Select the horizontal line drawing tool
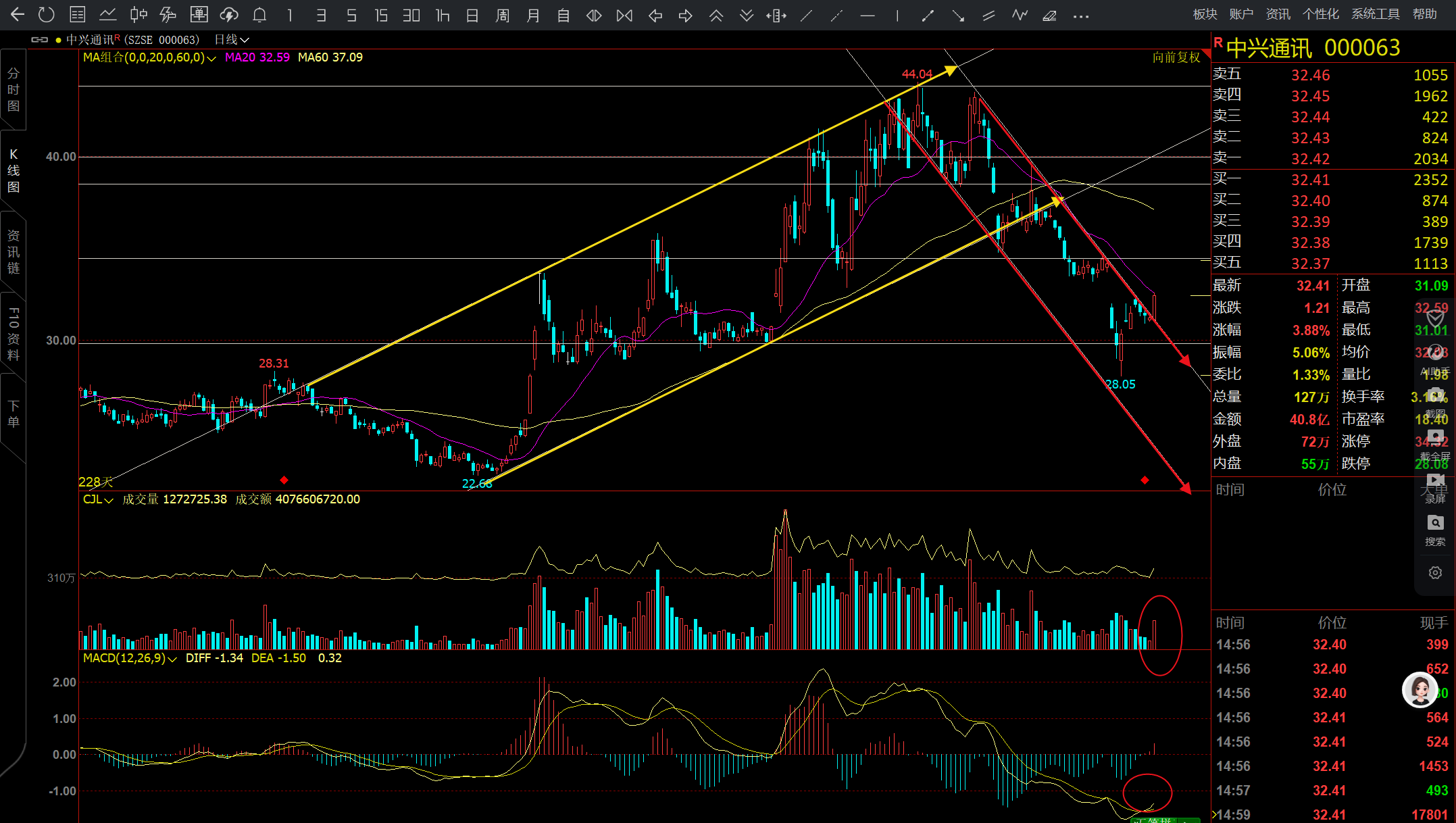This screenshot has height=823, width=1456. click(867, 15)
